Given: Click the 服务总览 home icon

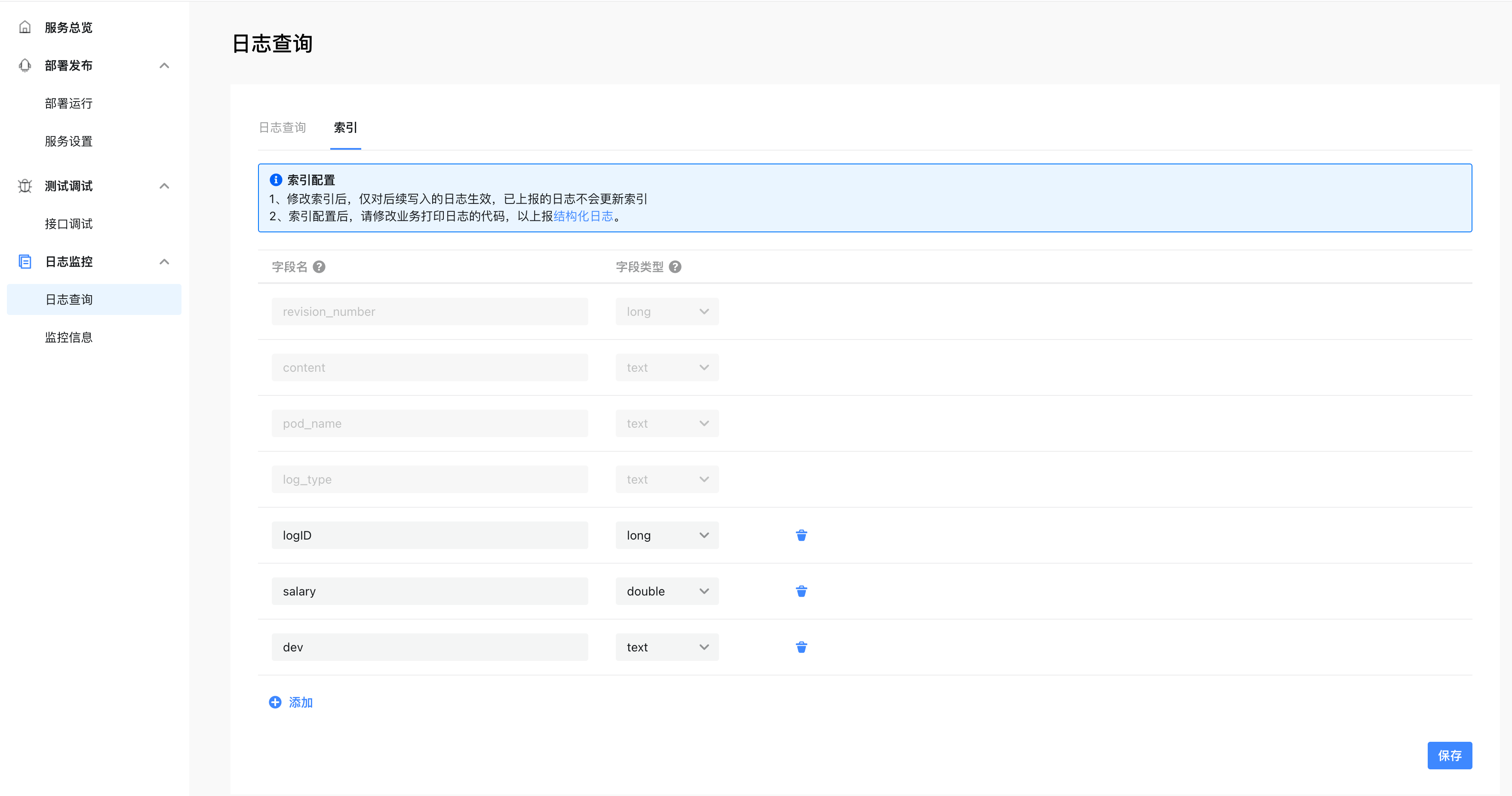Looking at the screenshot, I should click(25, 27).
